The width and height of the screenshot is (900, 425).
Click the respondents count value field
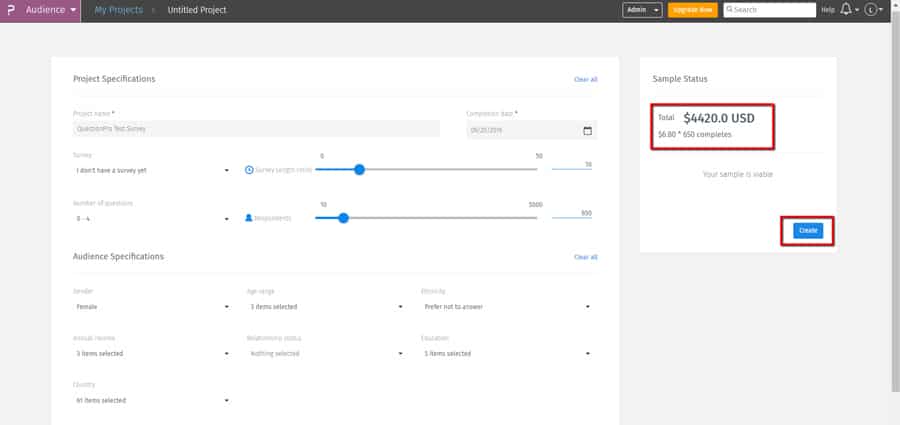click(572, 213)
